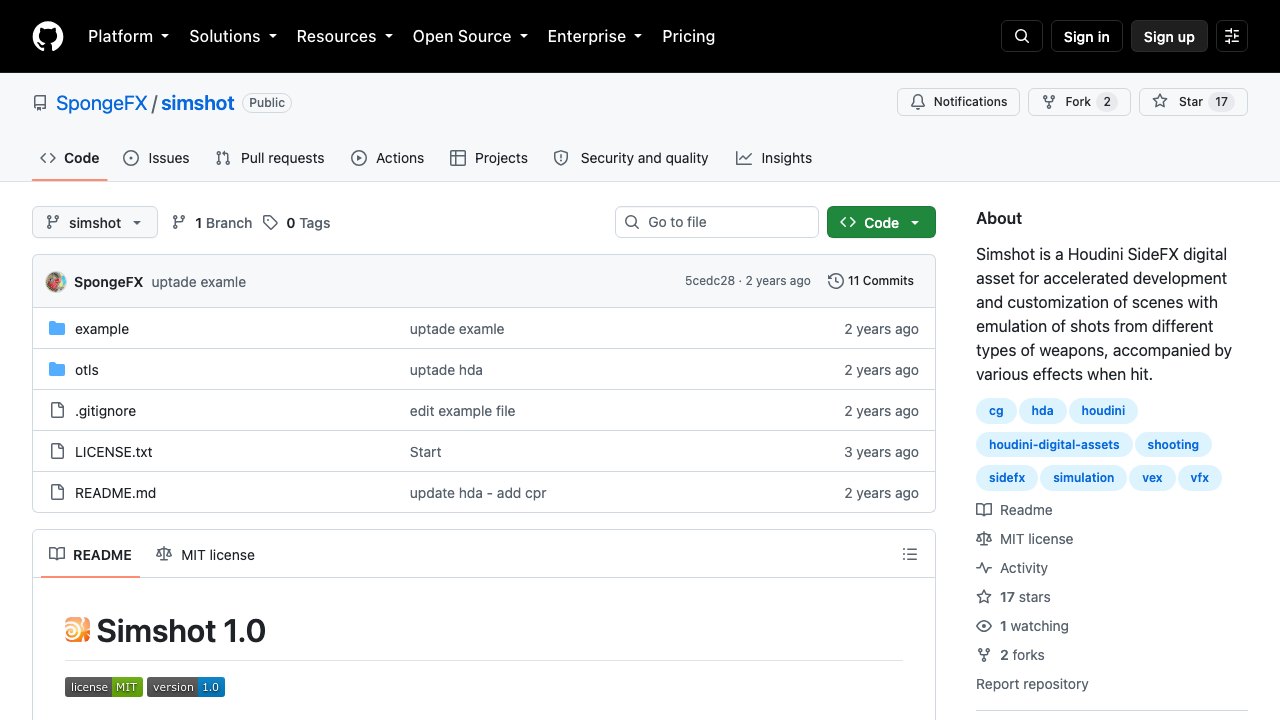Open the cg topic tag
Screen dimensions: 1280x720
[996, 411]
